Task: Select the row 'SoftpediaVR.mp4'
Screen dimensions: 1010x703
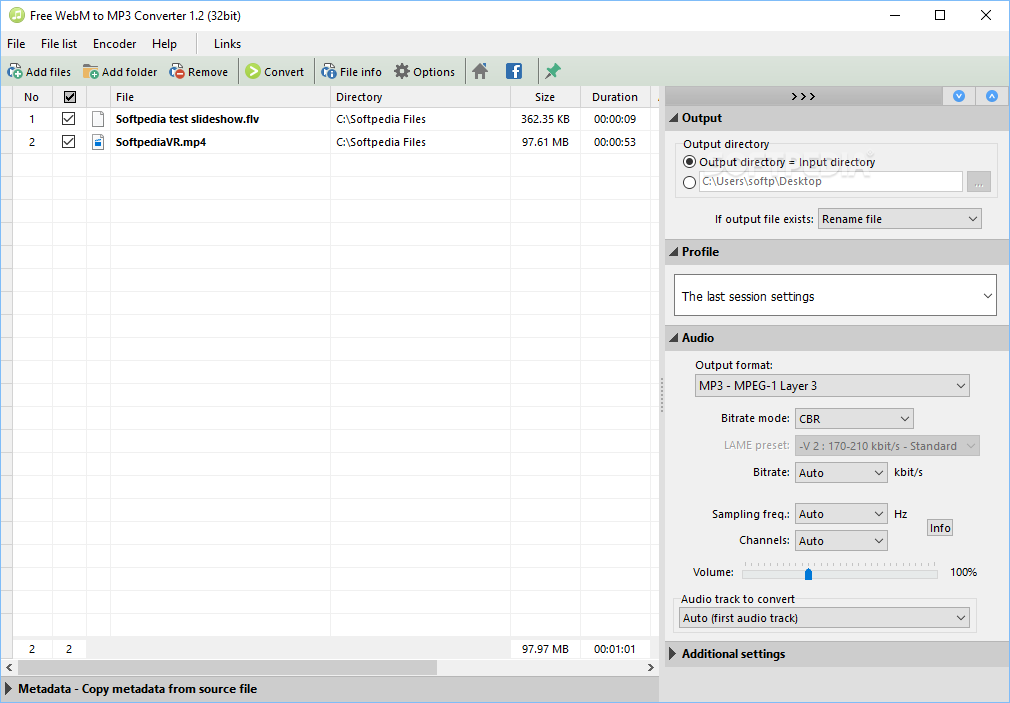Action: point(331,142)
